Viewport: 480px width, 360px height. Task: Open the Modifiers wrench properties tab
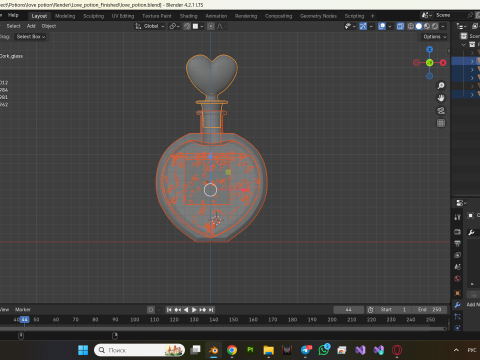[x=457, y=305]
